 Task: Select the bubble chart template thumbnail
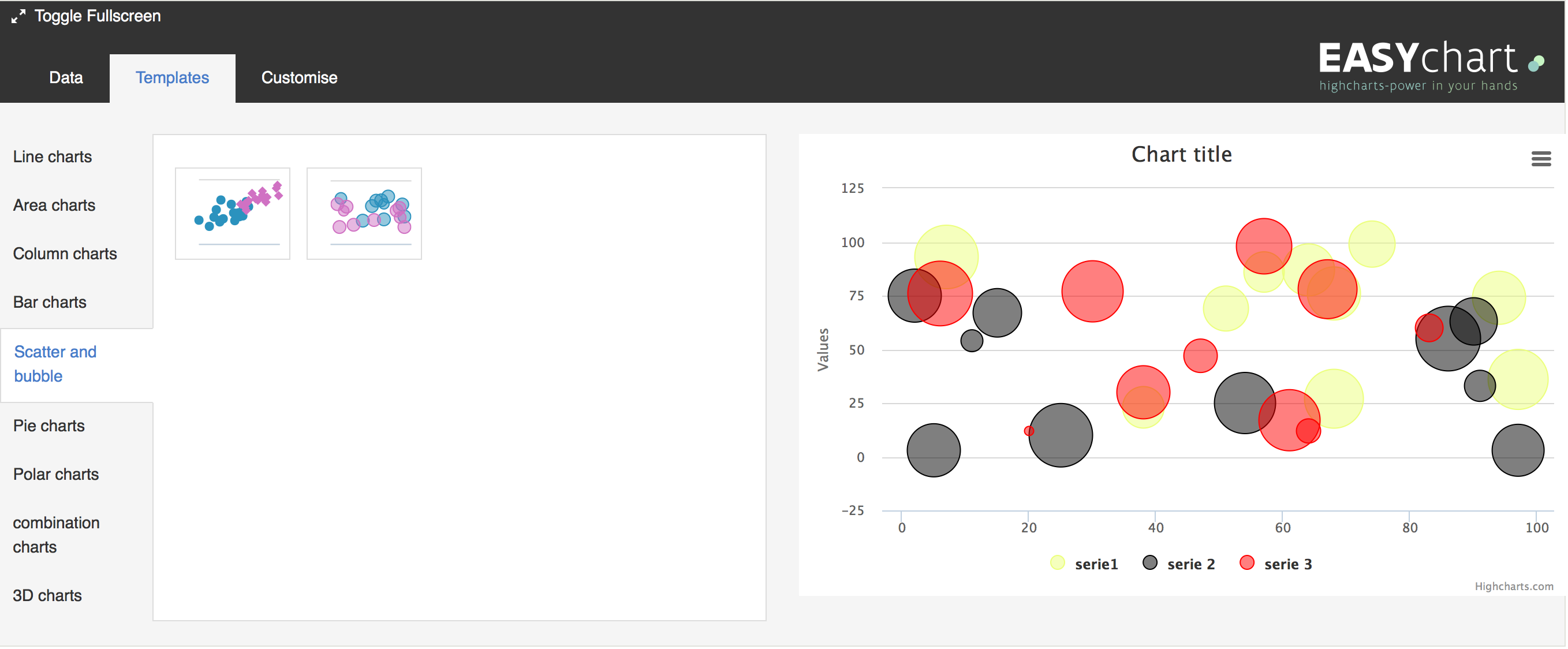(365, 211)
